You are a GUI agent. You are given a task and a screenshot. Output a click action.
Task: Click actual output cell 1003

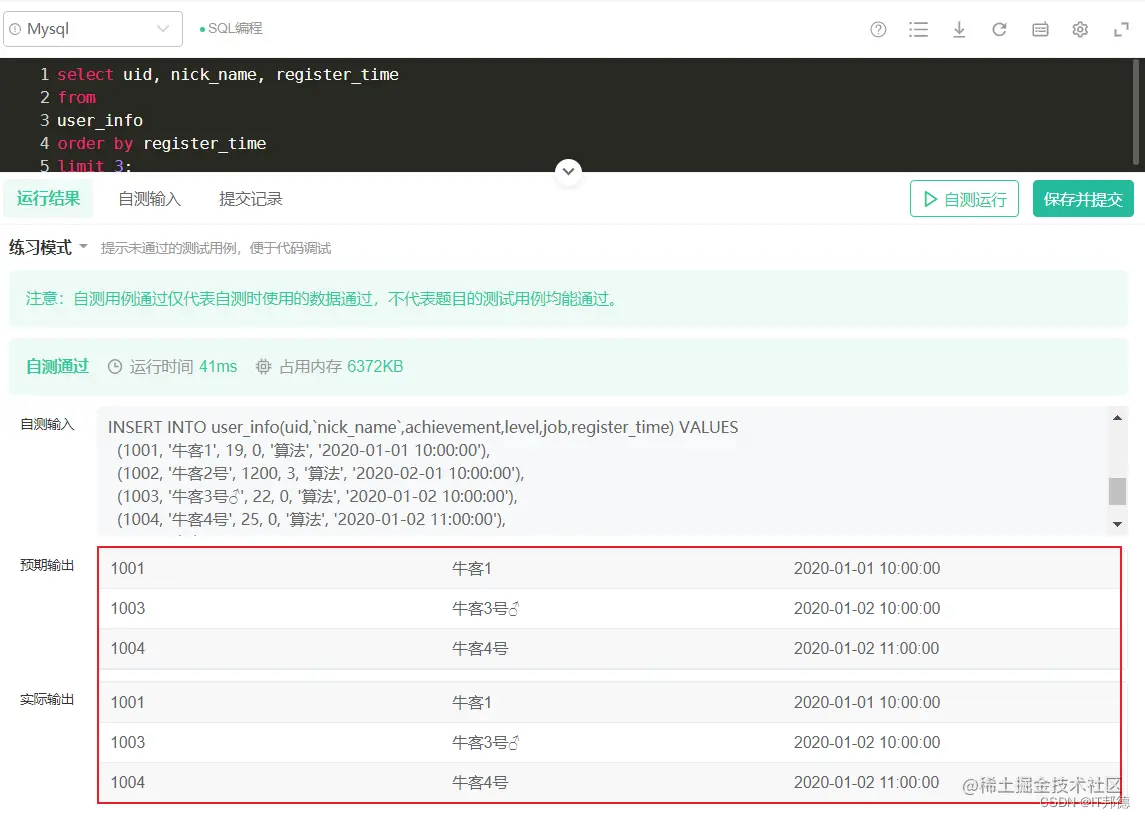point(128,742)
